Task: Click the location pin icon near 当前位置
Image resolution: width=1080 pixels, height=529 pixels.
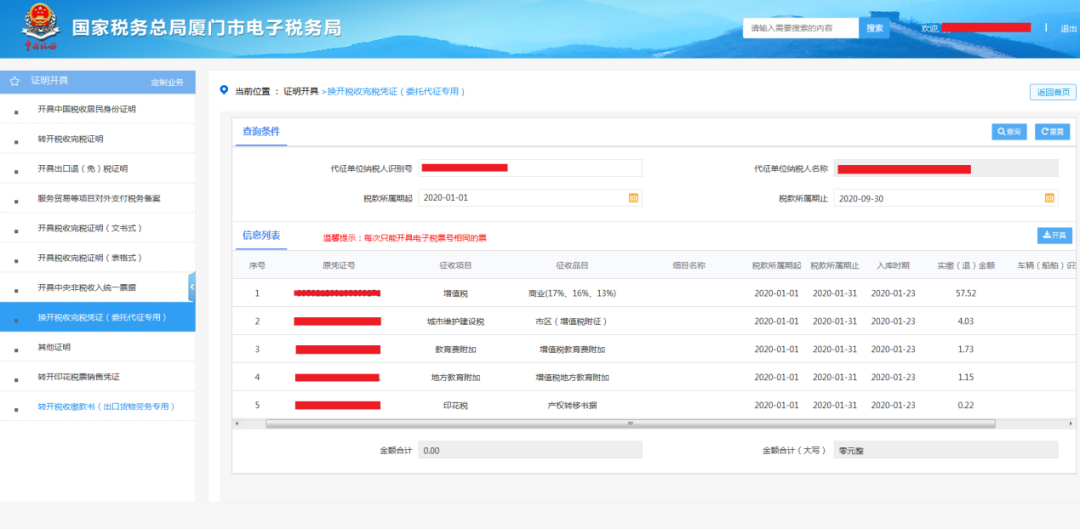Action: click(x=223, y=90)
